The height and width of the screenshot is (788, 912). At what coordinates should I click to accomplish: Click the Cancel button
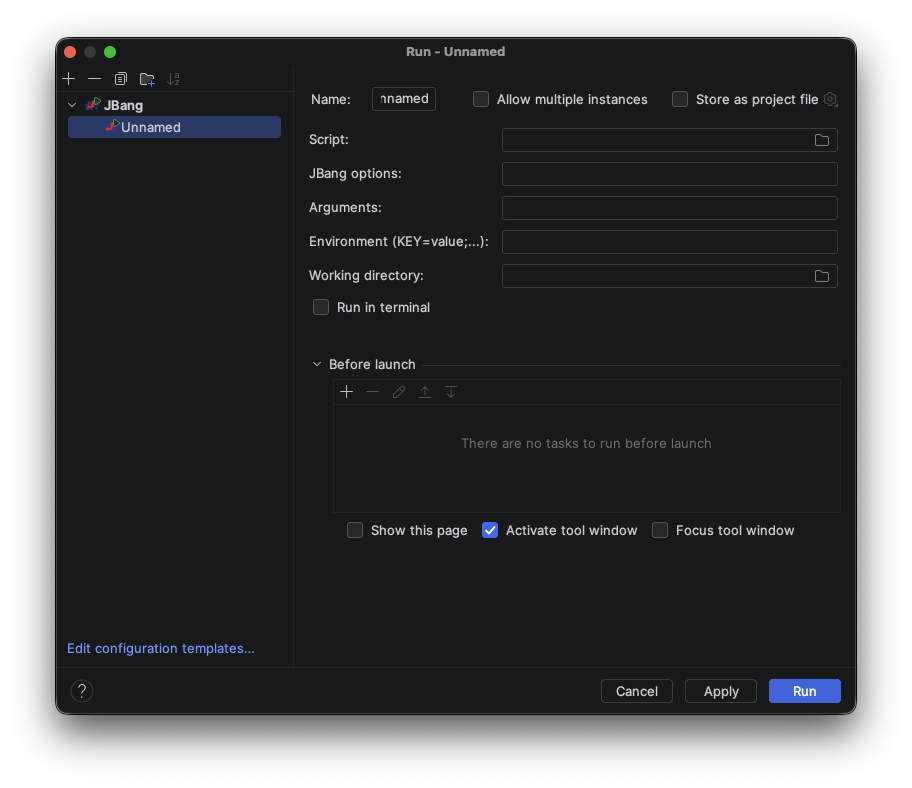(x=637, y=691)
